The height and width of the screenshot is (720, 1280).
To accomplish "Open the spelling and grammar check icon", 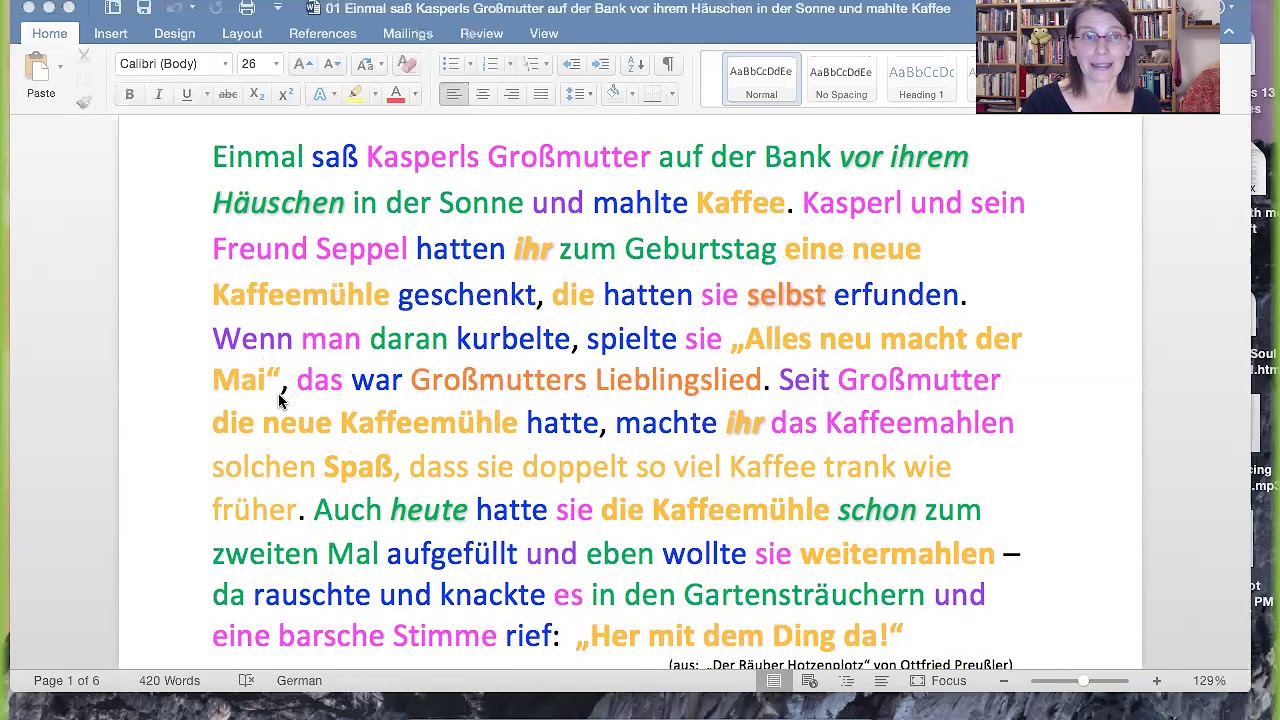I will 246,681.
